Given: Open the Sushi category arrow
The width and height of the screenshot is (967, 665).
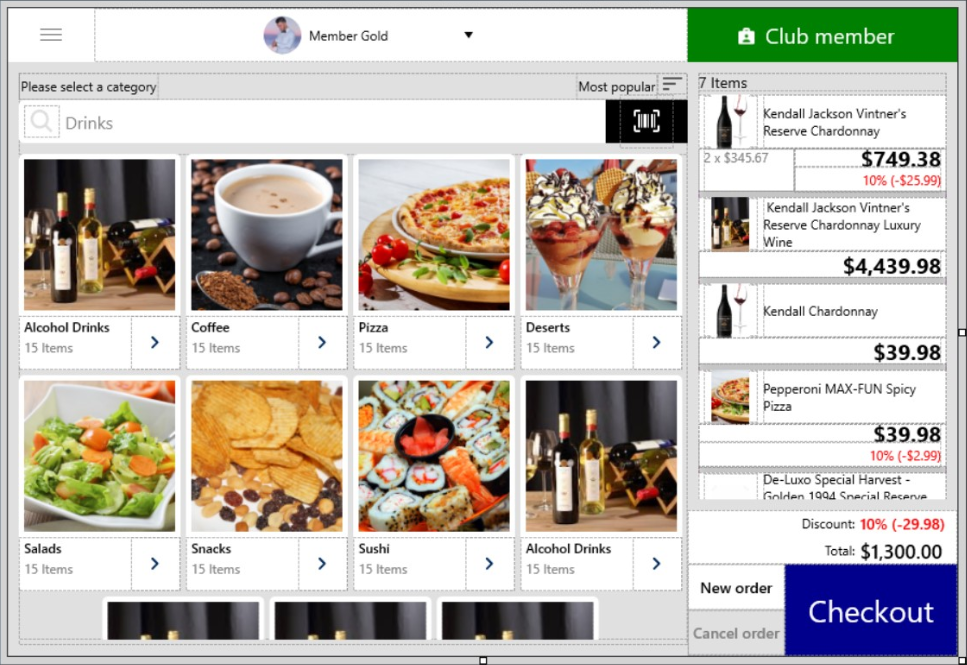Looking at the screenshot, I should pos(489,563).
